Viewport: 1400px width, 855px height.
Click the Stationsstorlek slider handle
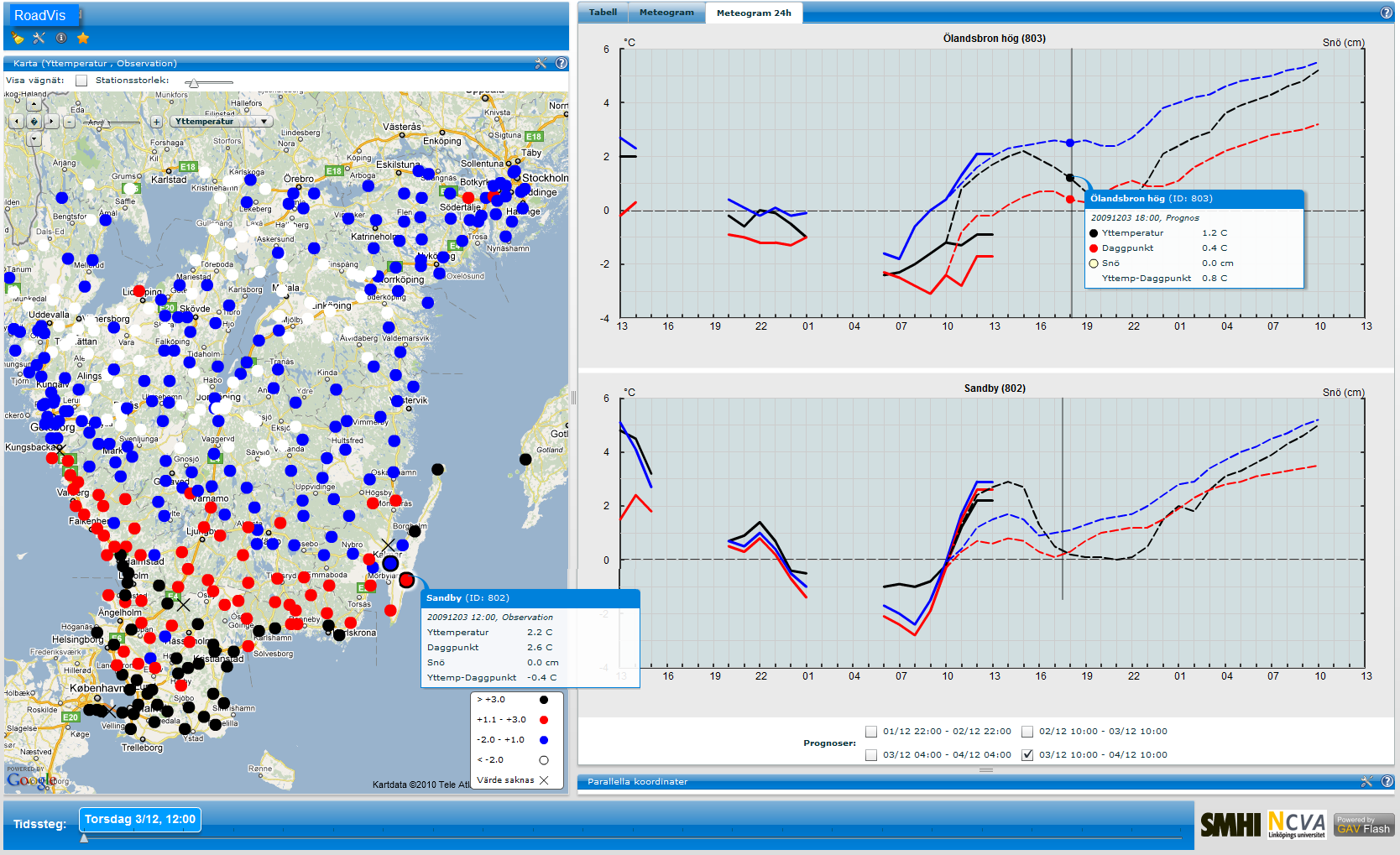[x=194, y=82]
